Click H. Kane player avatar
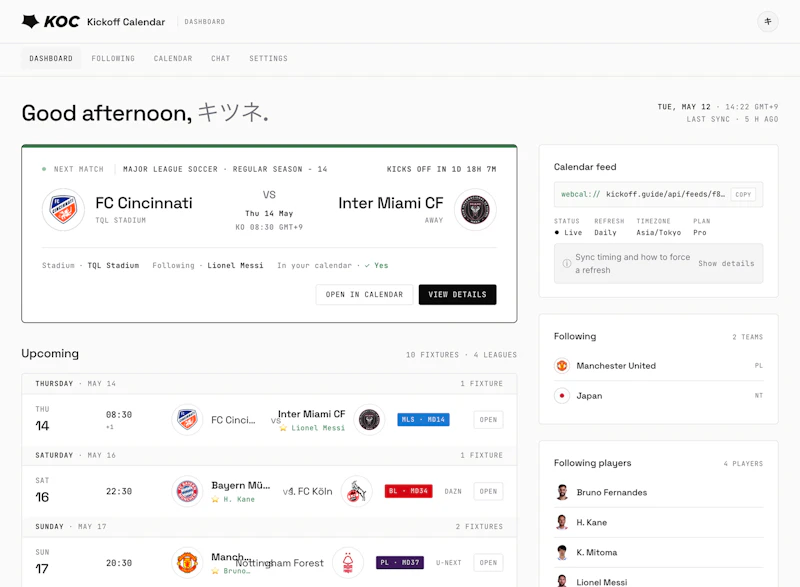 (x=562, y=522)
